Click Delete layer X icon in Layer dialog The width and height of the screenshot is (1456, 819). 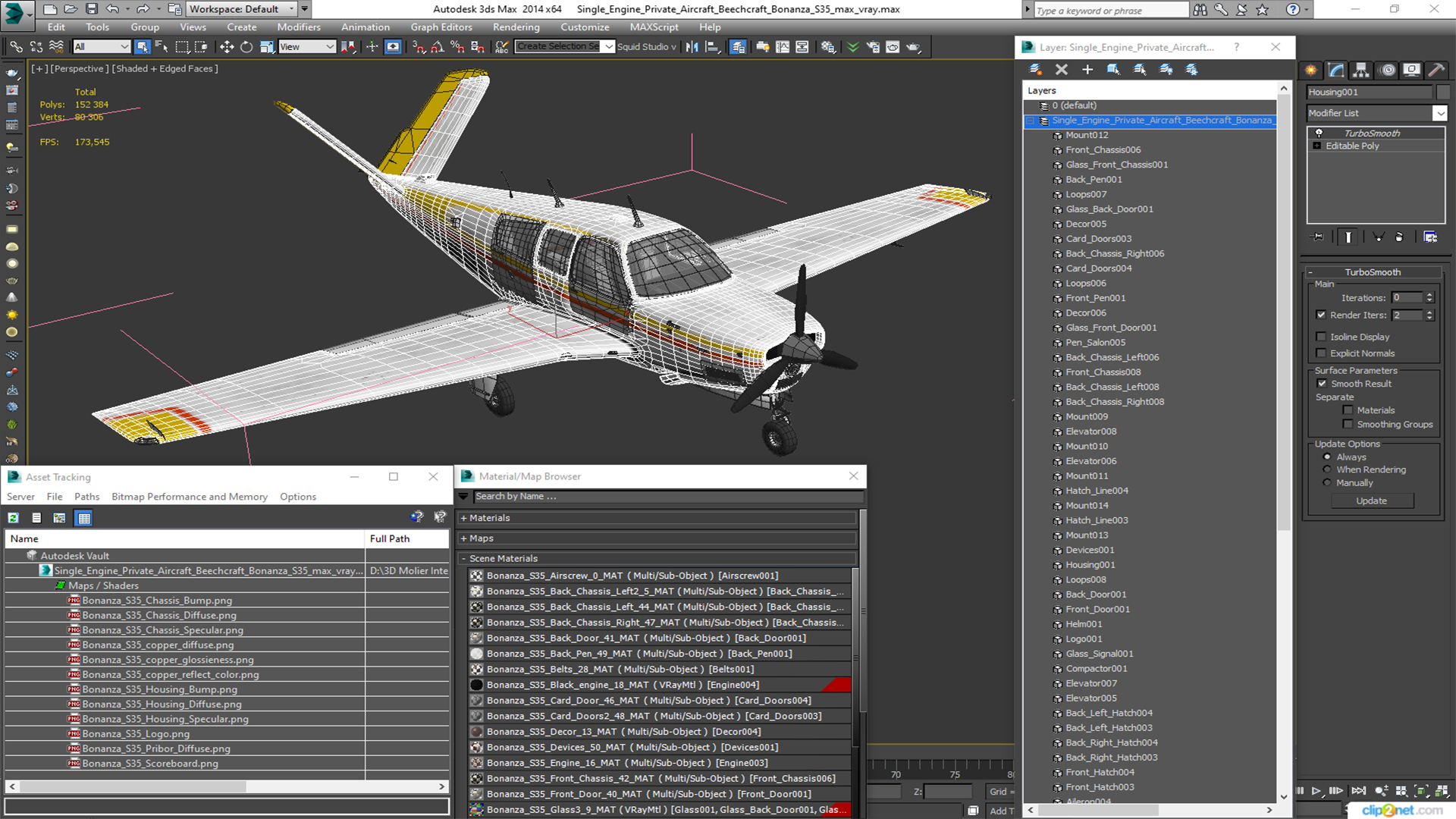click(1061, 69)
